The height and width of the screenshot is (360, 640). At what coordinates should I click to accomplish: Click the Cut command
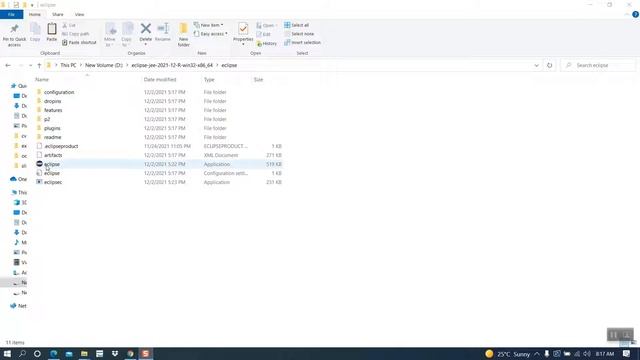[69, 25]
